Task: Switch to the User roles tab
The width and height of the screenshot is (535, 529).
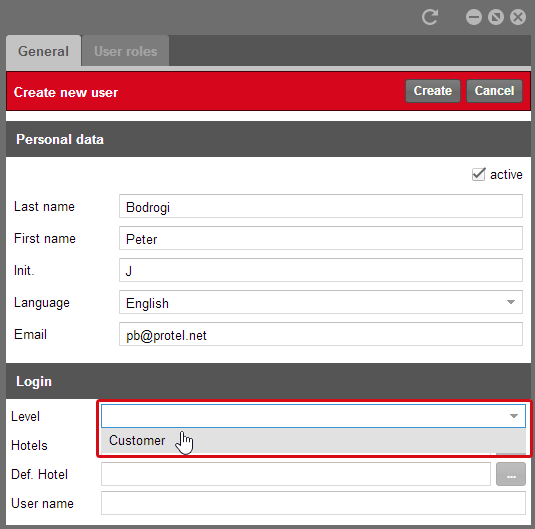Action: coord(126,51)
